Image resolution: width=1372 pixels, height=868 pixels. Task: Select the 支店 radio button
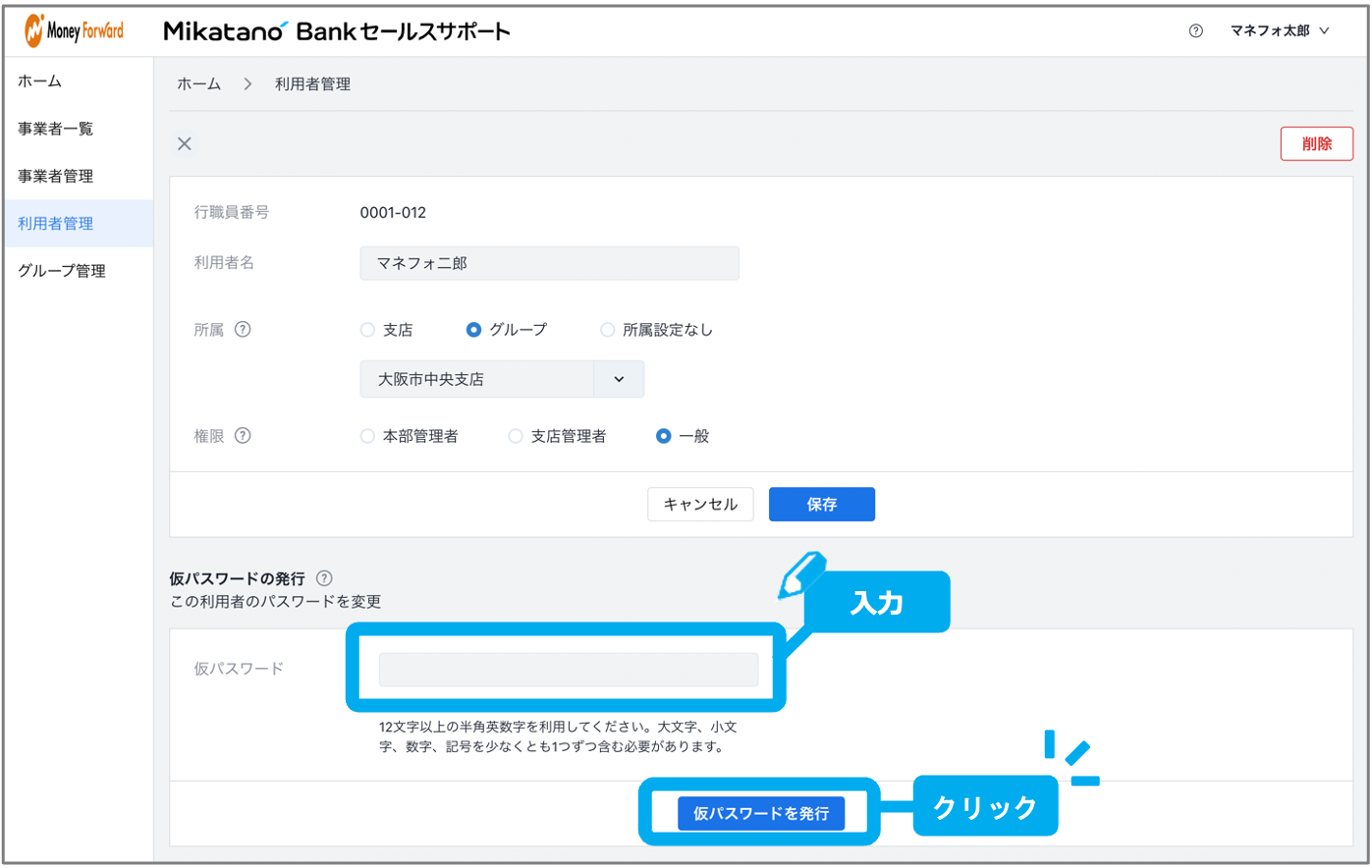tap(367, 330)
